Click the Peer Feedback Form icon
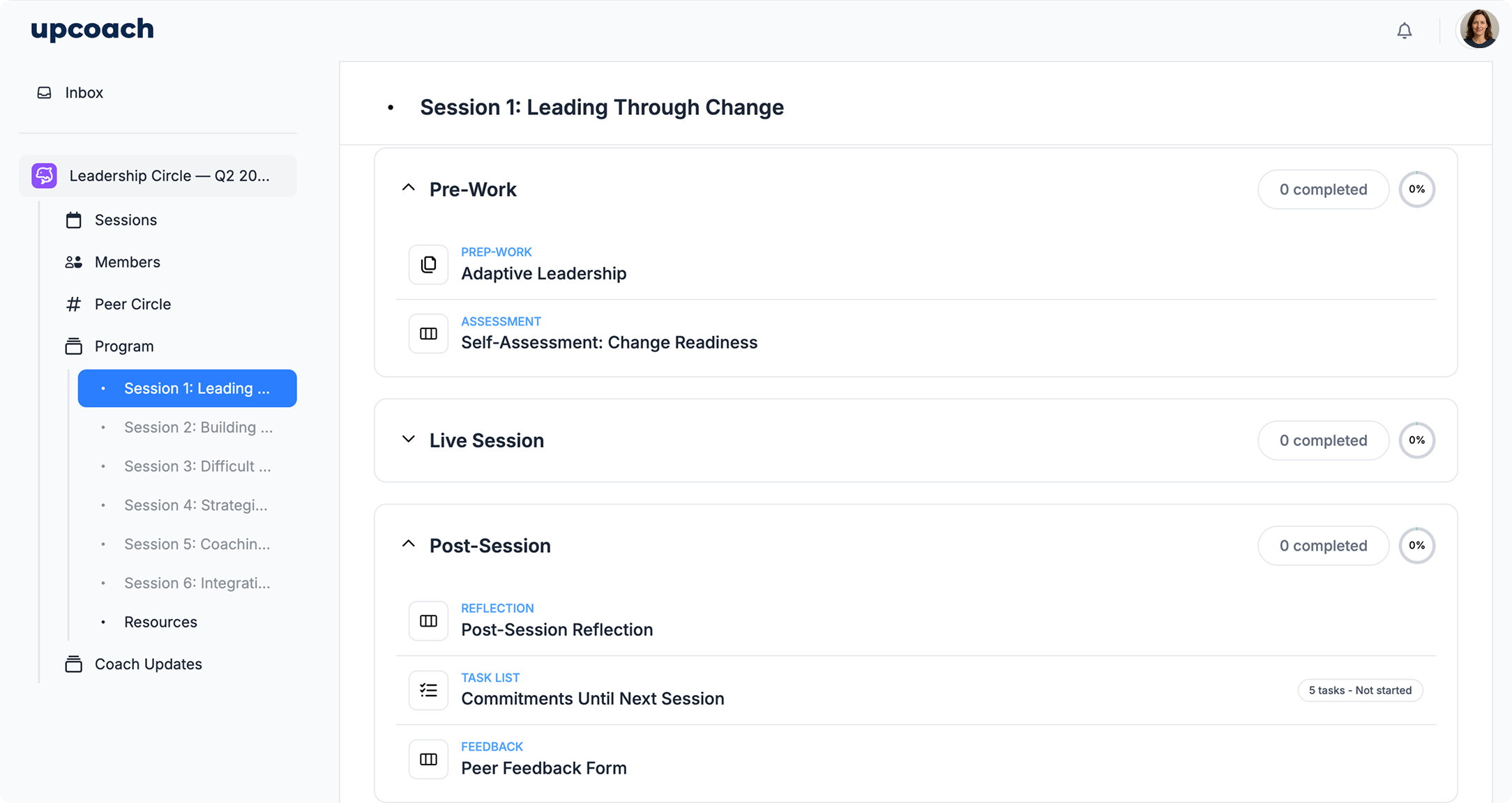Screen dimensions: 1512x803 pyautogui.click(x=428, y=759)
